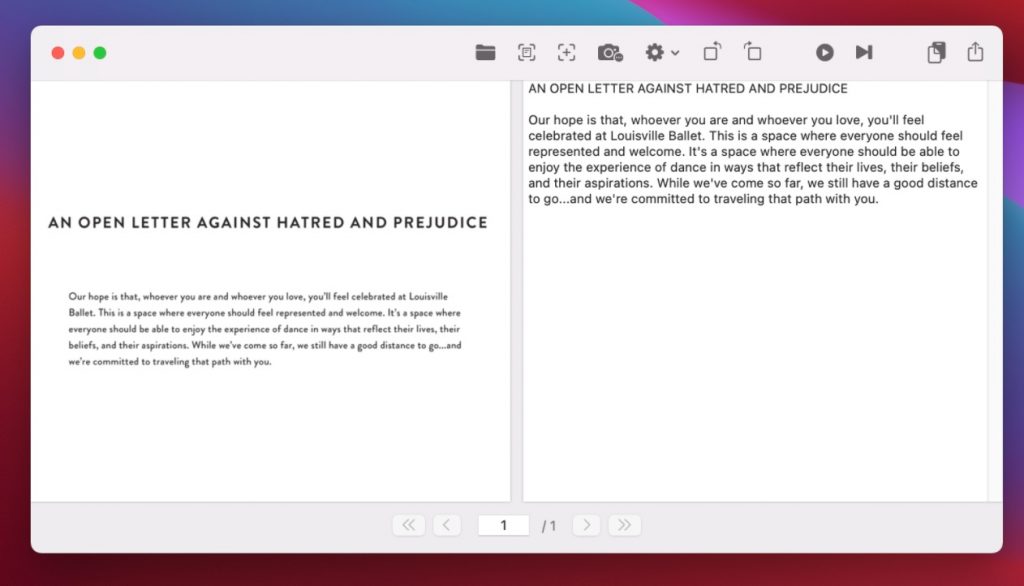1024x586 pixels.
Task: Go to the first page
Action: [x=409, y=525]
